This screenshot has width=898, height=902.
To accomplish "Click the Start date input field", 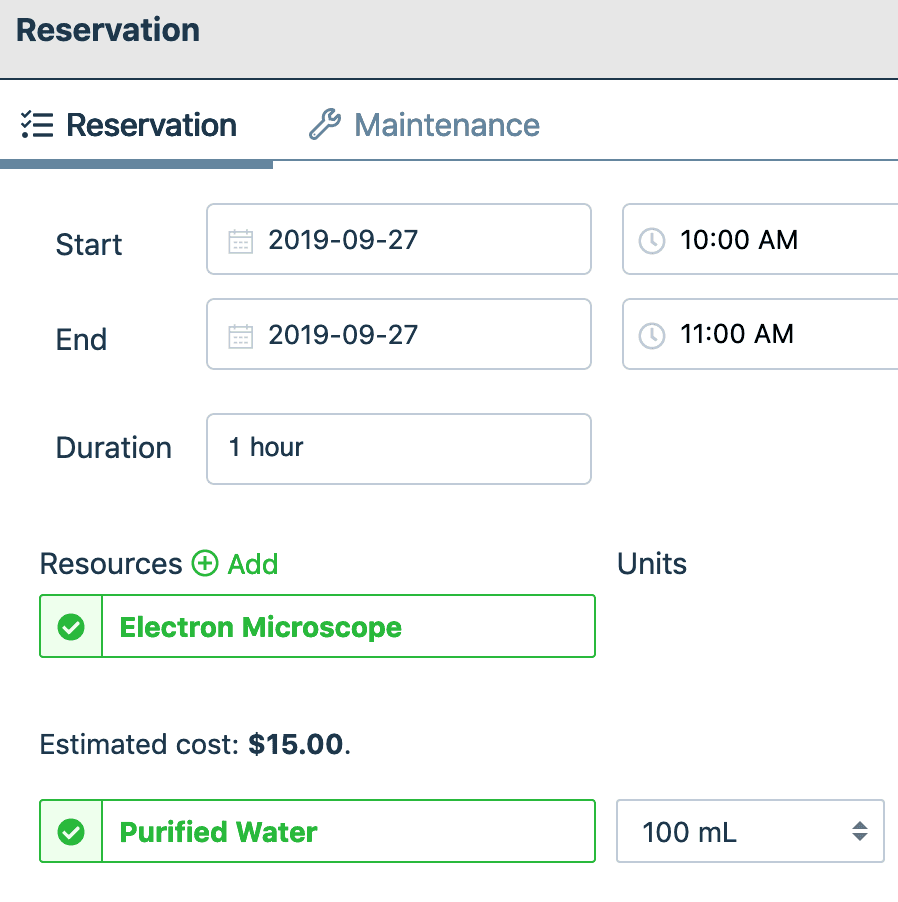I will [400, 239].
